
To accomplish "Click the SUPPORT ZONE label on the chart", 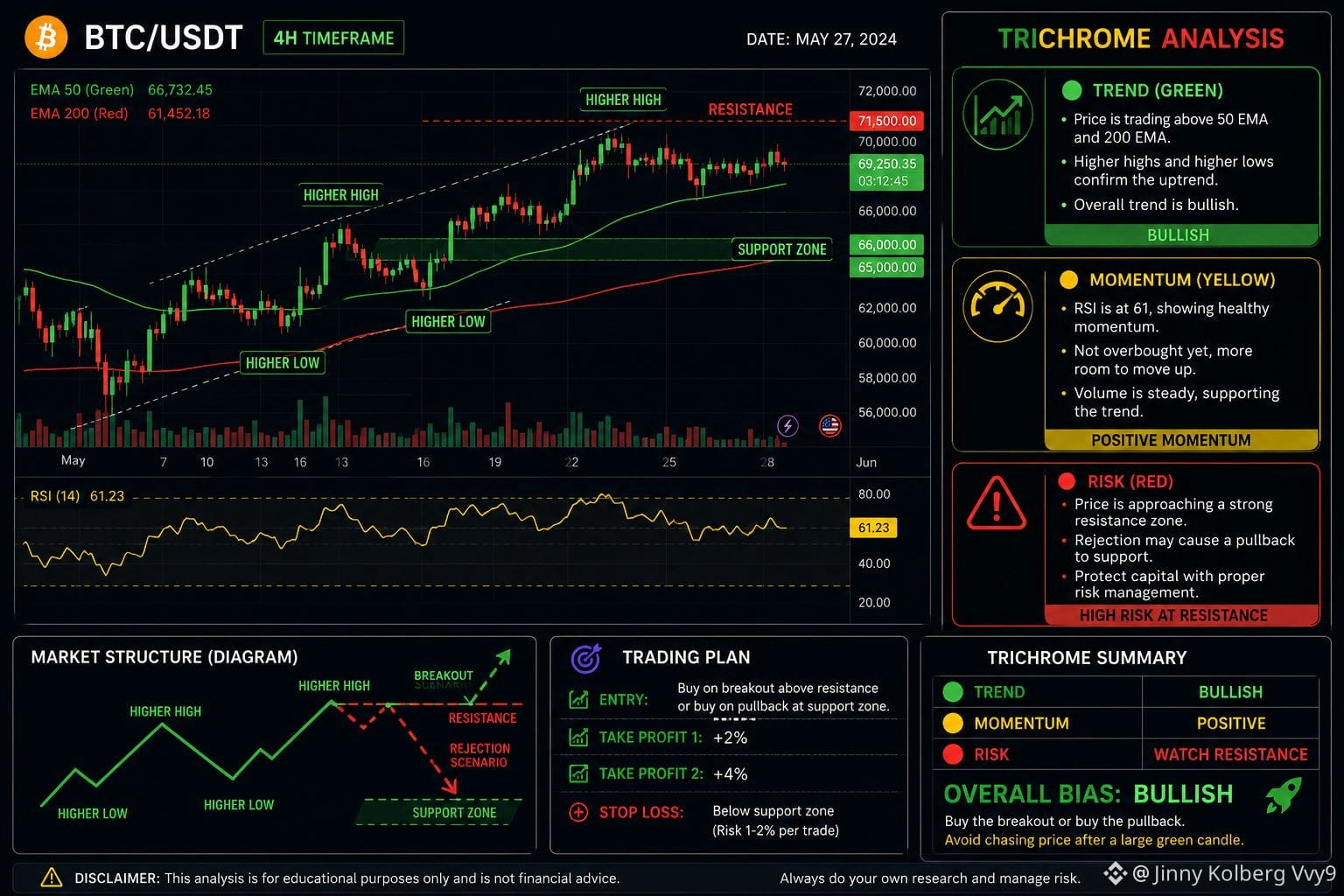I will 781,249.
